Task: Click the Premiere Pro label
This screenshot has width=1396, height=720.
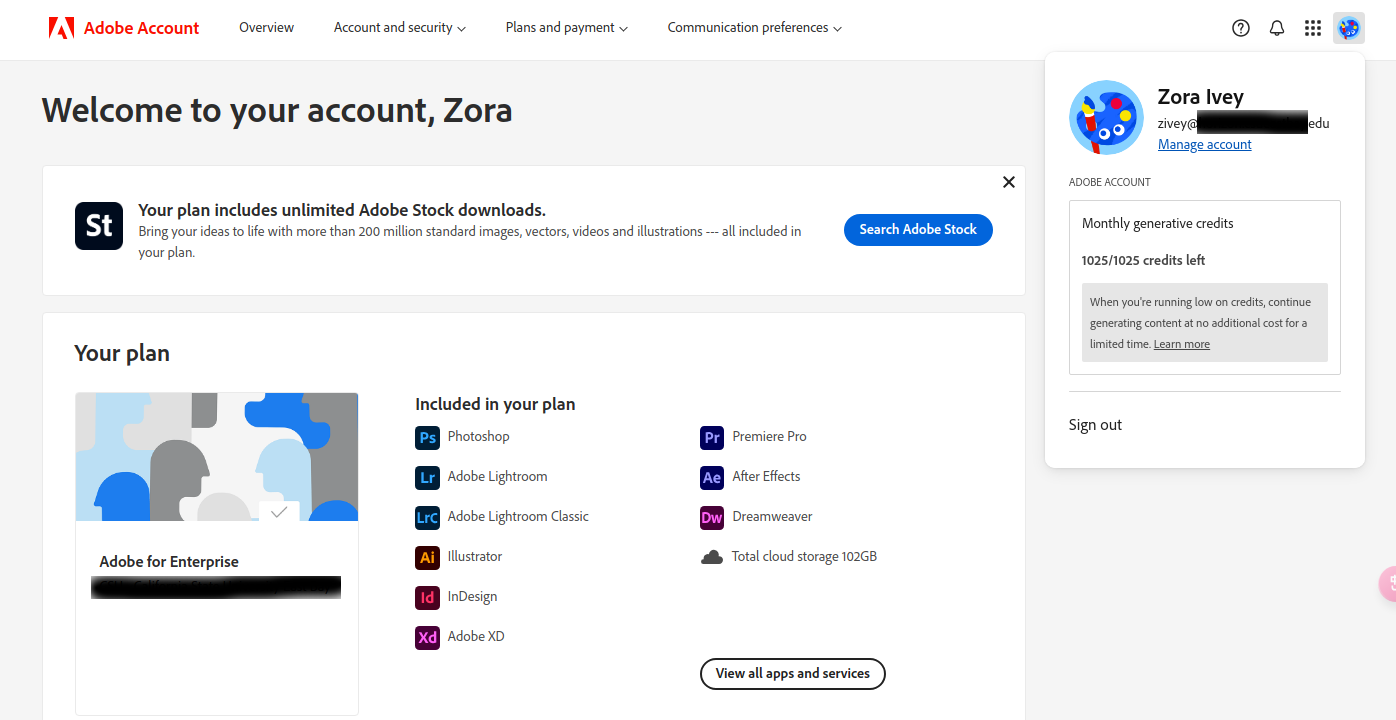Action: click(x=769, y=437)
